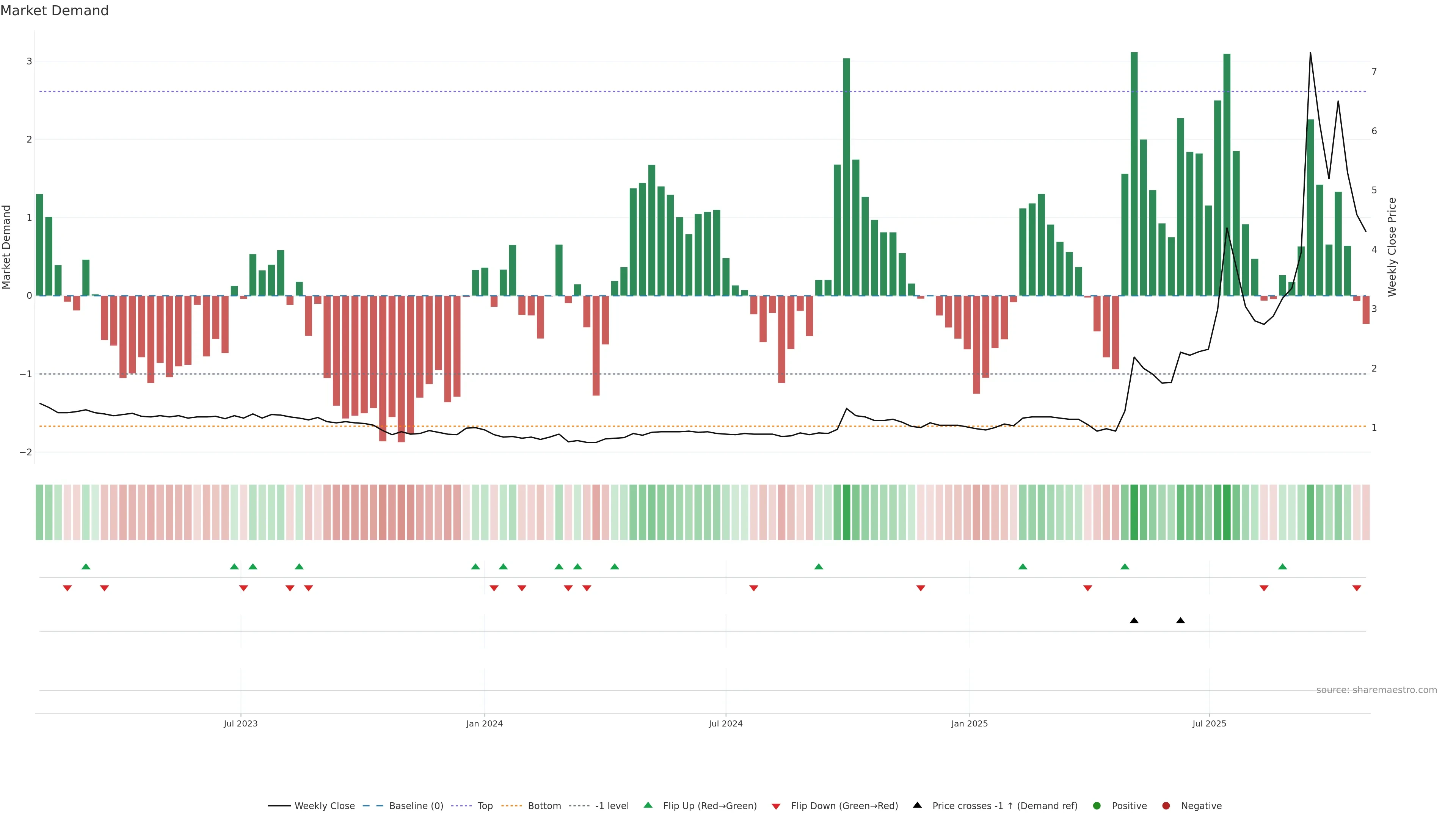Click the Jan 2025 x-axis label
Screen dimensions: 1456x819
tap(970, 723)
